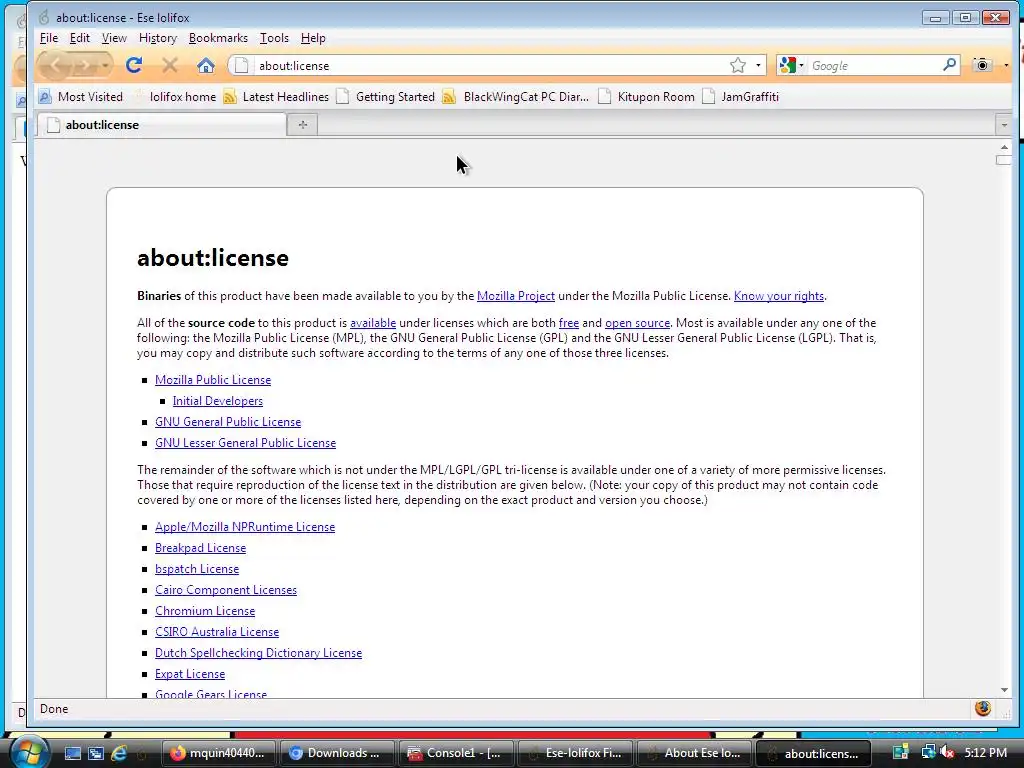Screen dimensions: 1024x768
Task: Click the network tray icon
Action: [927, 753]
